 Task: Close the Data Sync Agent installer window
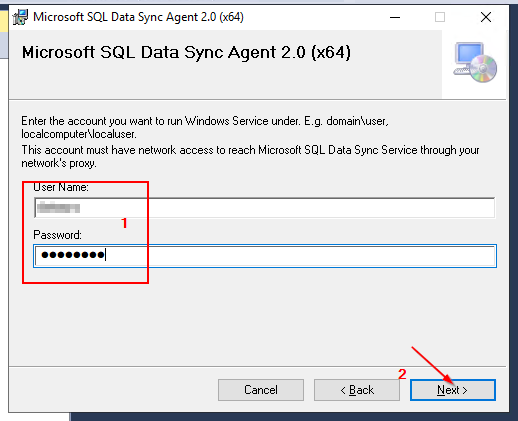coord(486,17)
